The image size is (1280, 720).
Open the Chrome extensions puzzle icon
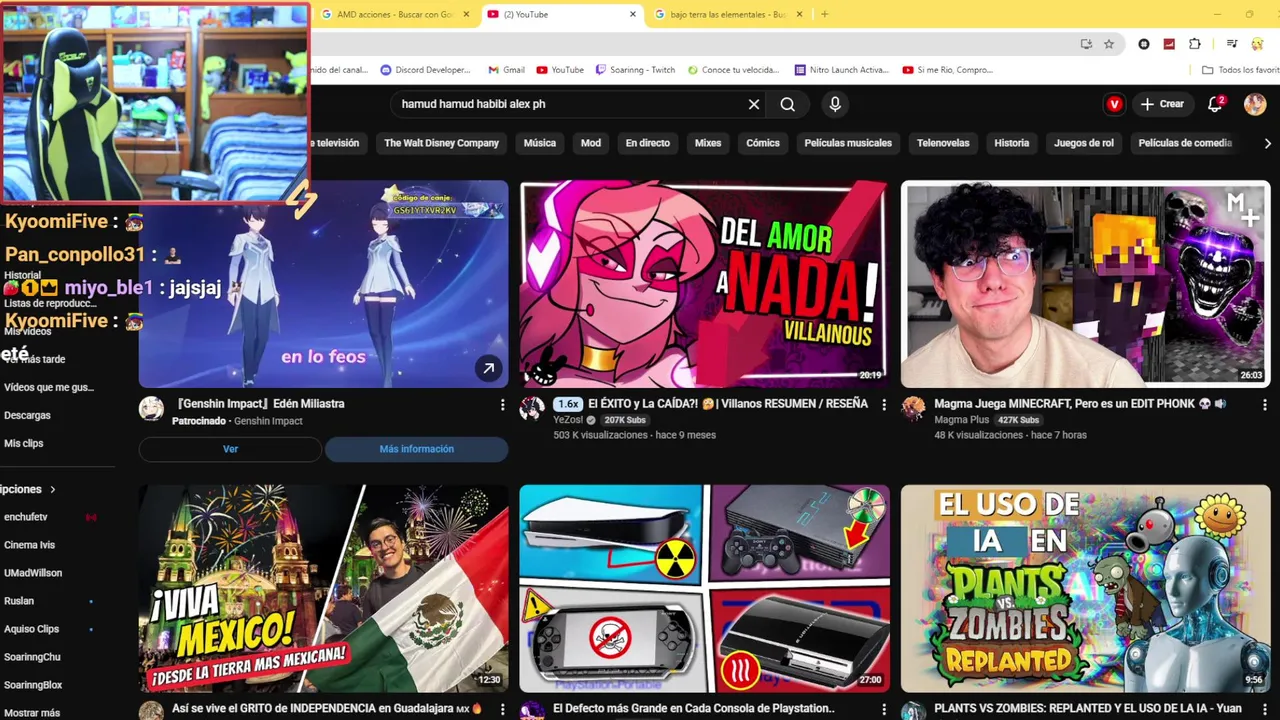tap(1195, 44)
